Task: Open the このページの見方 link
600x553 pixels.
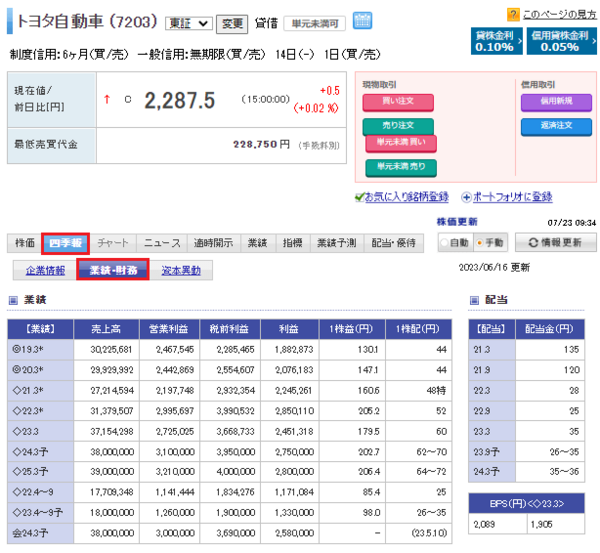Action: 559,15
